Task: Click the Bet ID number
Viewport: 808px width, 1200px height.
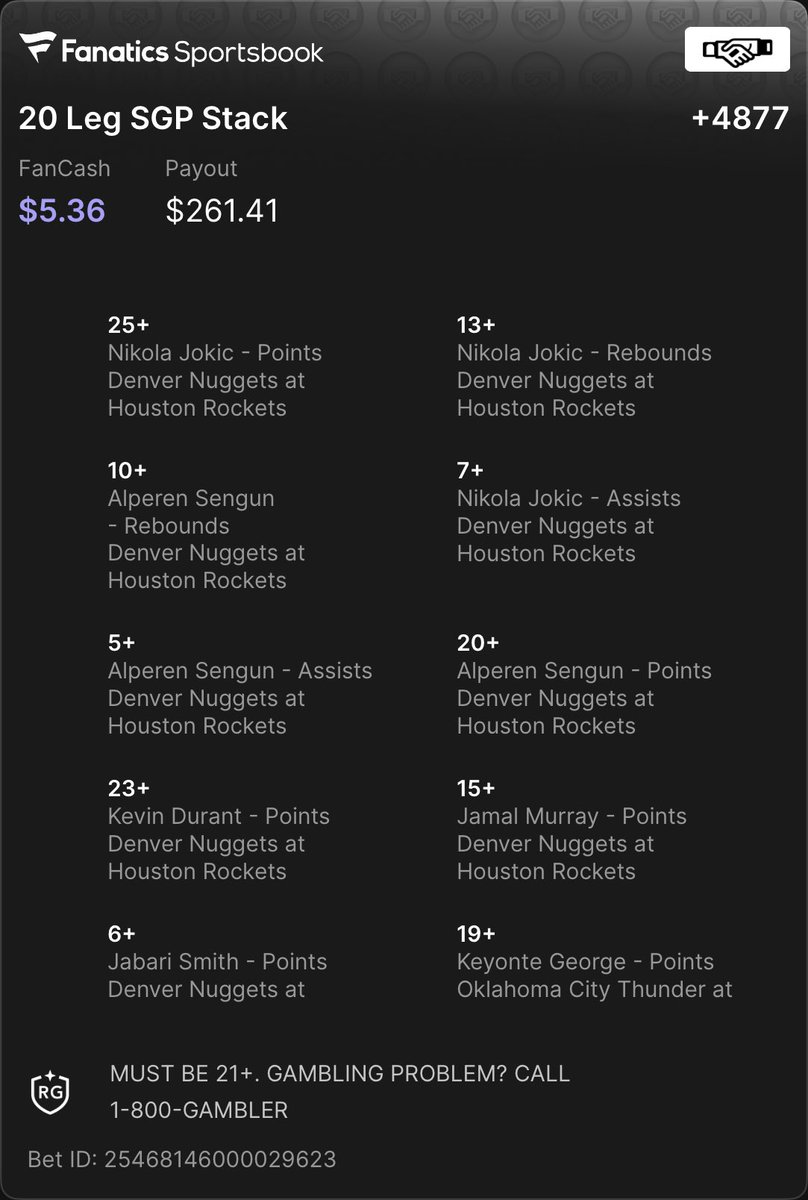Action: 223,1160
